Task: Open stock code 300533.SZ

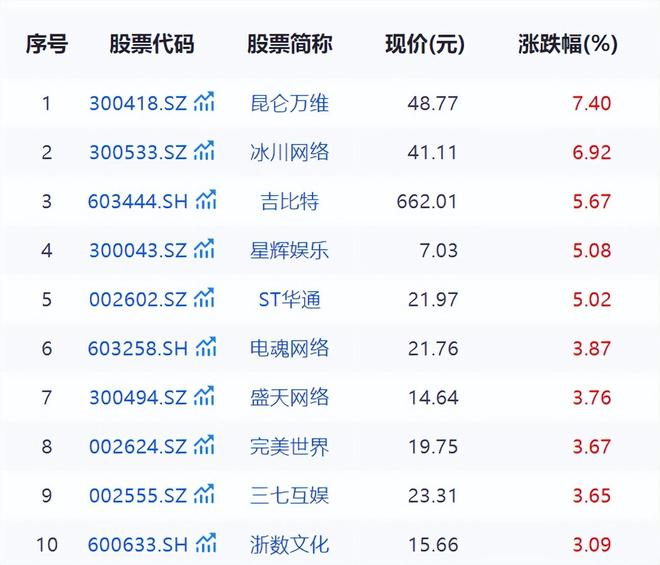Action: 138,152
